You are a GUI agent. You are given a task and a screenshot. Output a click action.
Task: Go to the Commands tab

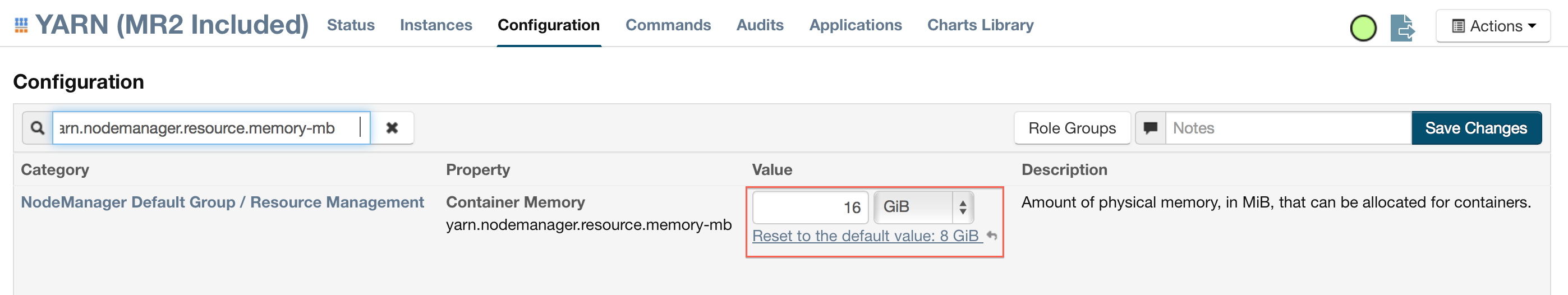coord(668,25)
